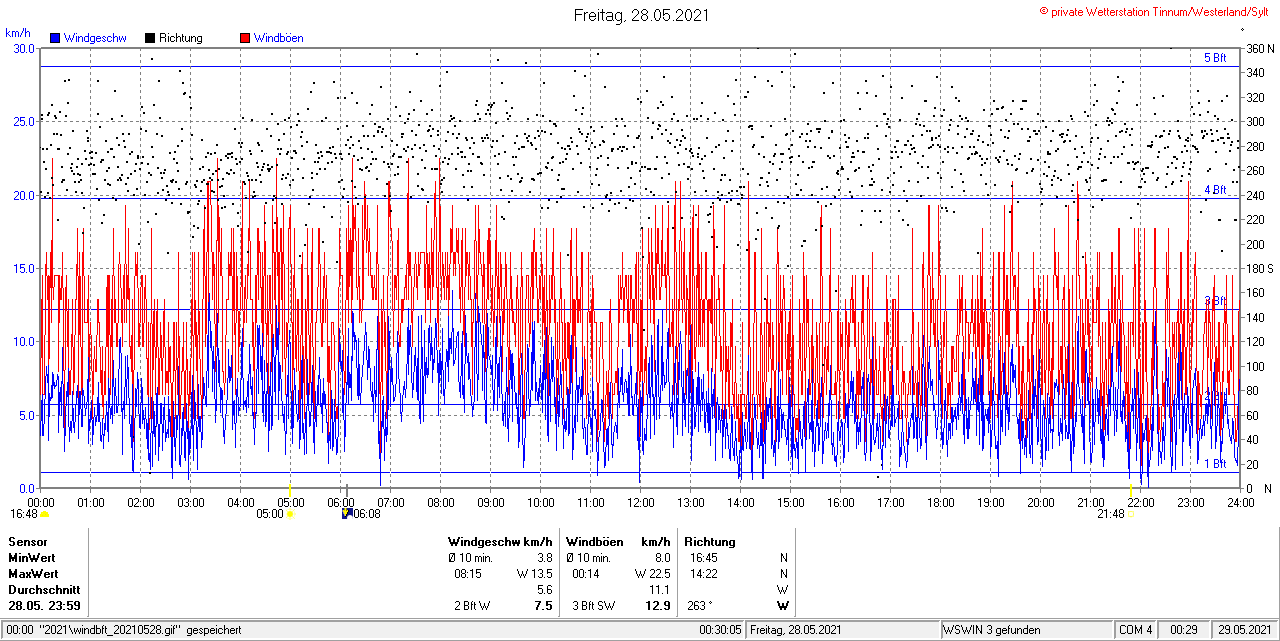This screenshot has height=641, width=1280.
Task: Click the 5 Bft line label
Action: click(1214, 58)
